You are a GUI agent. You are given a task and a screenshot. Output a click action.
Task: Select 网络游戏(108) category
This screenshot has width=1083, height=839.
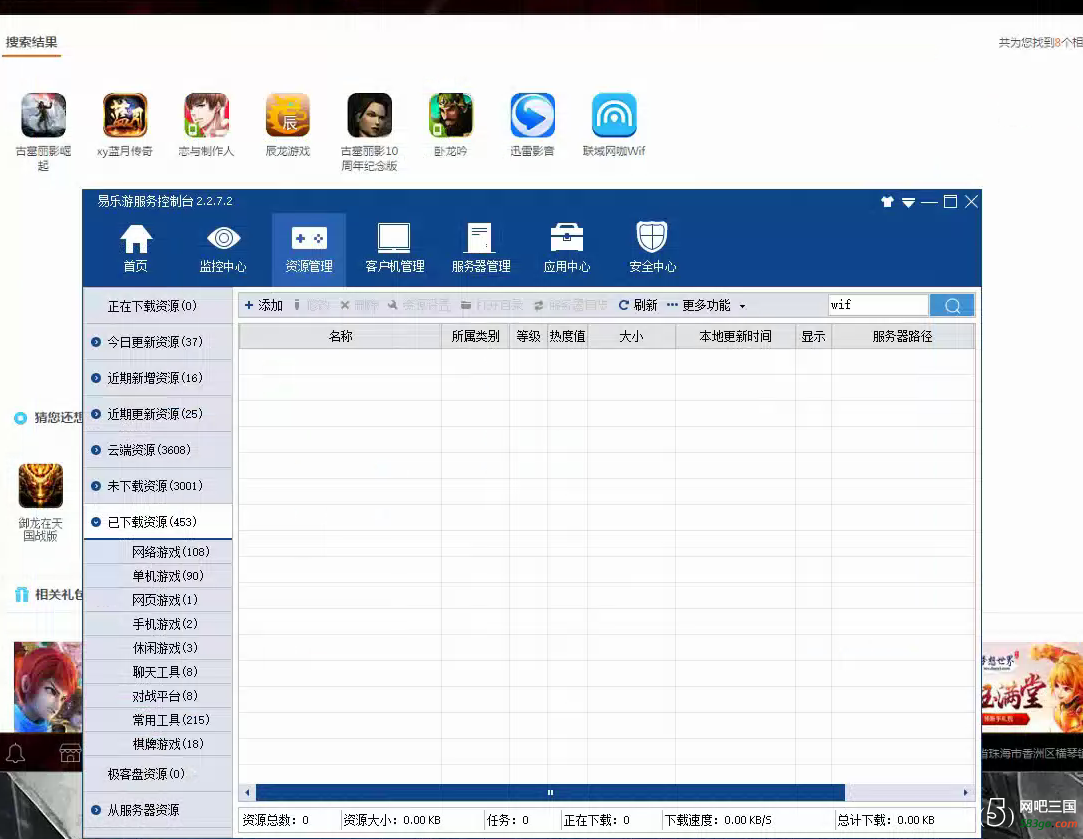coord(157,552)
